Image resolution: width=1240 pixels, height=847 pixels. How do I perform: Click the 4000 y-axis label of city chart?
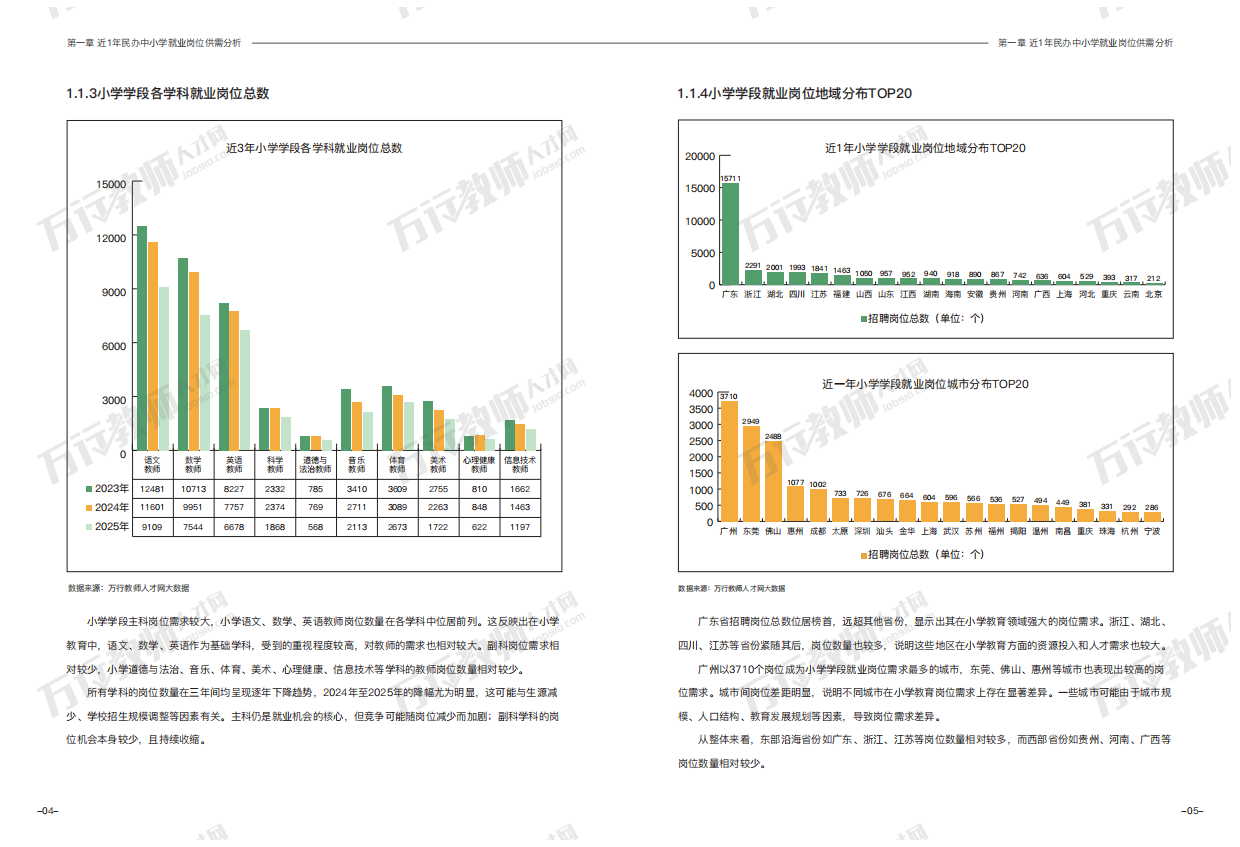[x=703, y=394]
